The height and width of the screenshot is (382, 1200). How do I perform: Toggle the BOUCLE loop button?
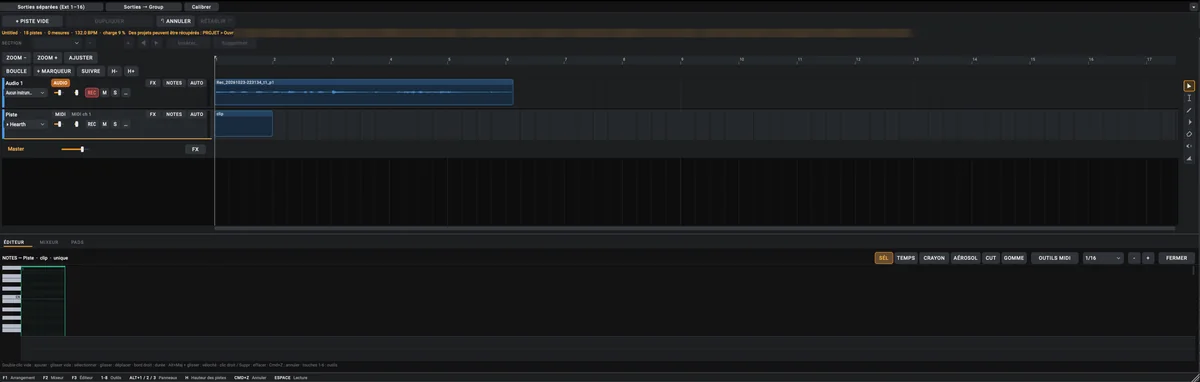point(16,71)
